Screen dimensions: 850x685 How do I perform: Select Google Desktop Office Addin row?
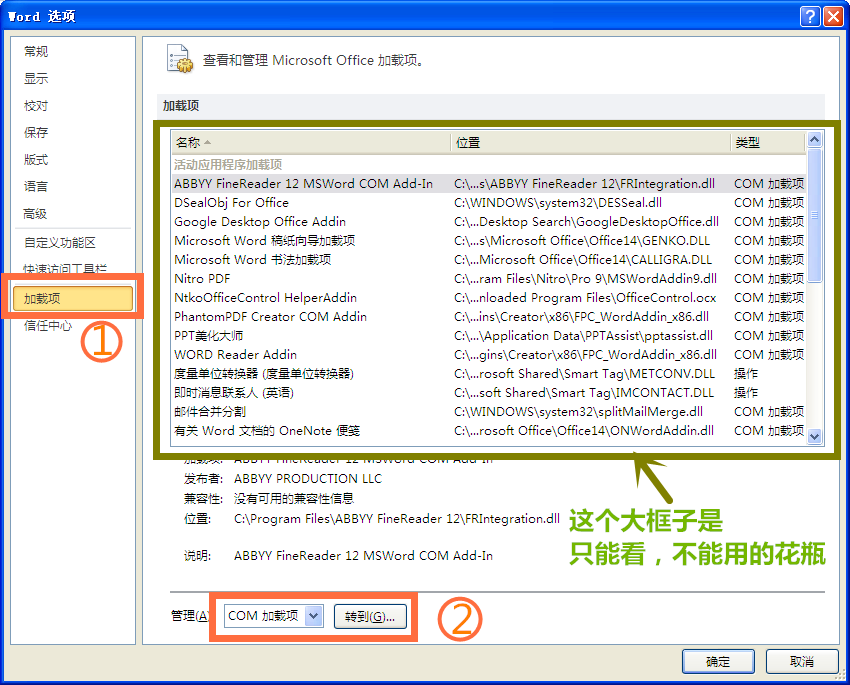pos(488,222)
